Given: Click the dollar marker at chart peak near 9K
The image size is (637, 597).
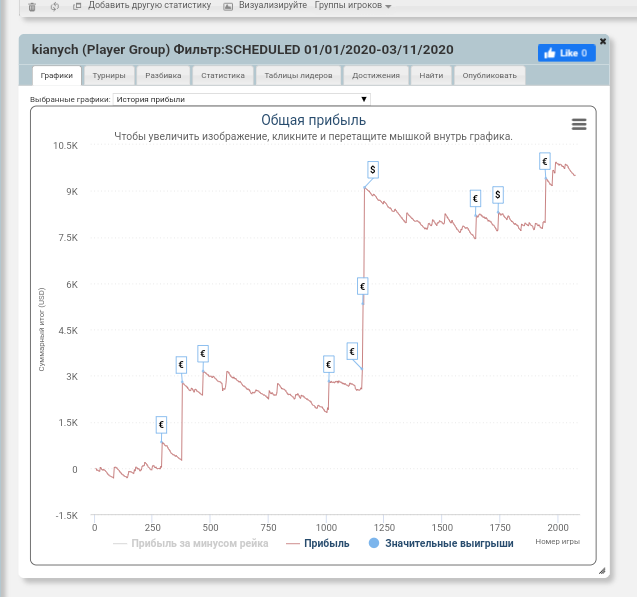Looking at the screenshot, I should click(373, 170).
